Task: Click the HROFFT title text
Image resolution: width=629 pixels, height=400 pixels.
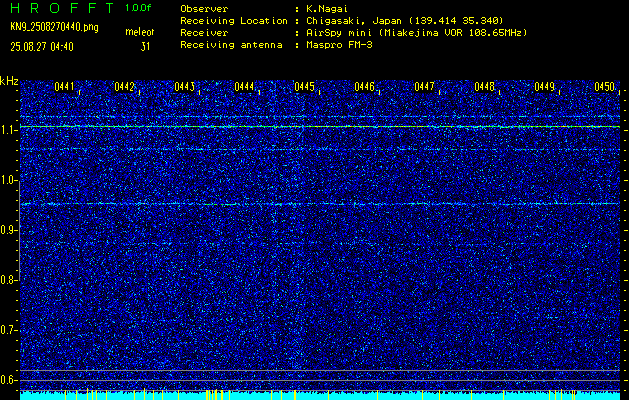Action: pos(63,8)
